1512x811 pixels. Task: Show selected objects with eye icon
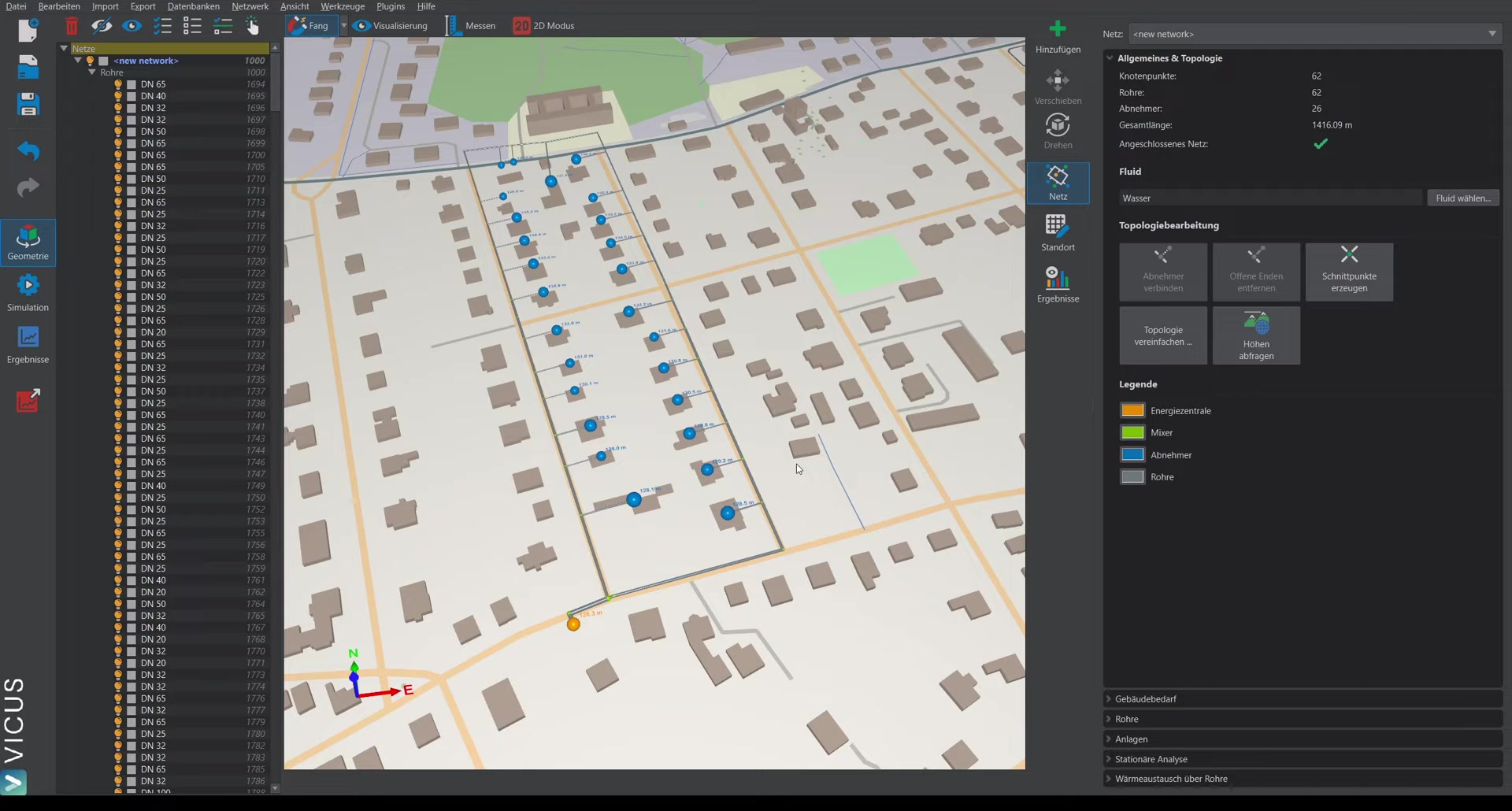132,26
